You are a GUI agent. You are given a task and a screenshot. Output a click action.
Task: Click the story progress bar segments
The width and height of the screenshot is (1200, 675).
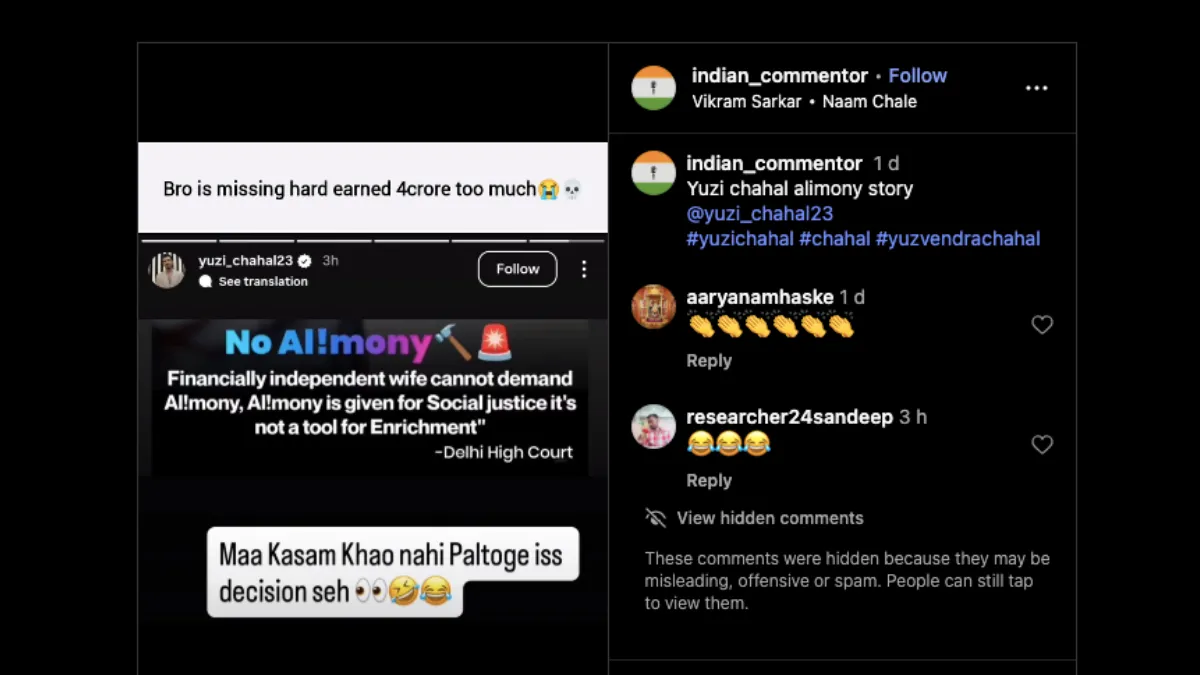pos(373,241)
